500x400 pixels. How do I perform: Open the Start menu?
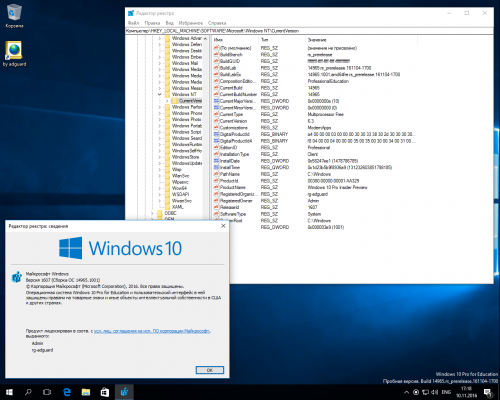9,392
